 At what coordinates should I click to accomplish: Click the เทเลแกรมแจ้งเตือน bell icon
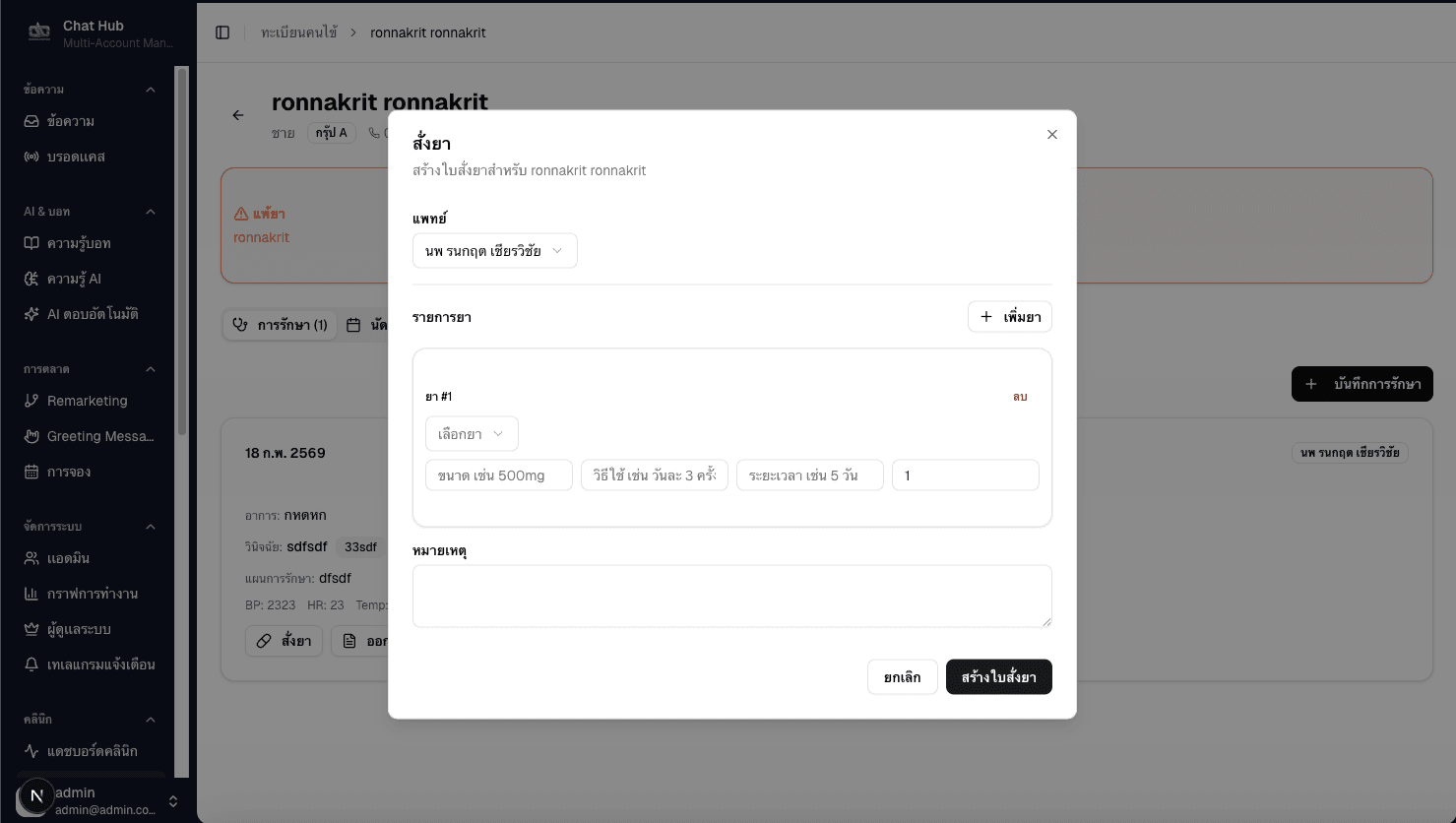pyautogui.click(x=32, y=665)
